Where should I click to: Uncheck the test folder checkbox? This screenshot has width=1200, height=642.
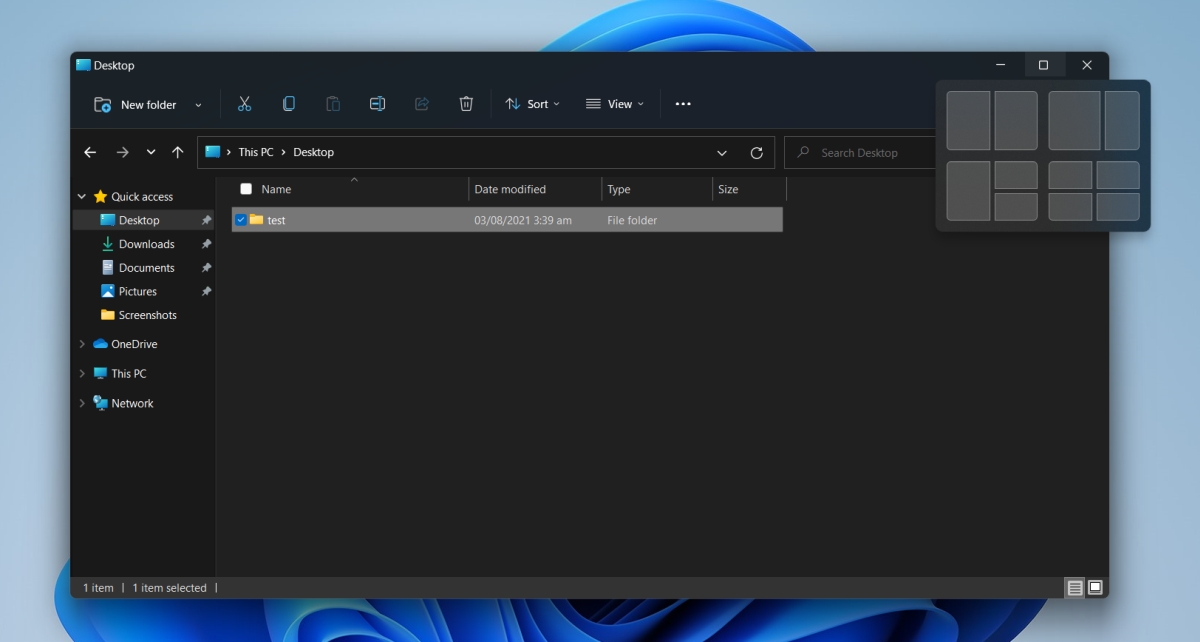pyautogui.click(x=241, y=220)
